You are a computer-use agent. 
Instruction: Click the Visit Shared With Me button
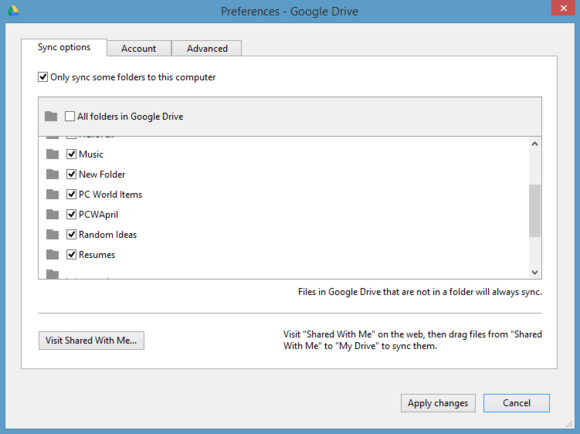coord(91,340)
